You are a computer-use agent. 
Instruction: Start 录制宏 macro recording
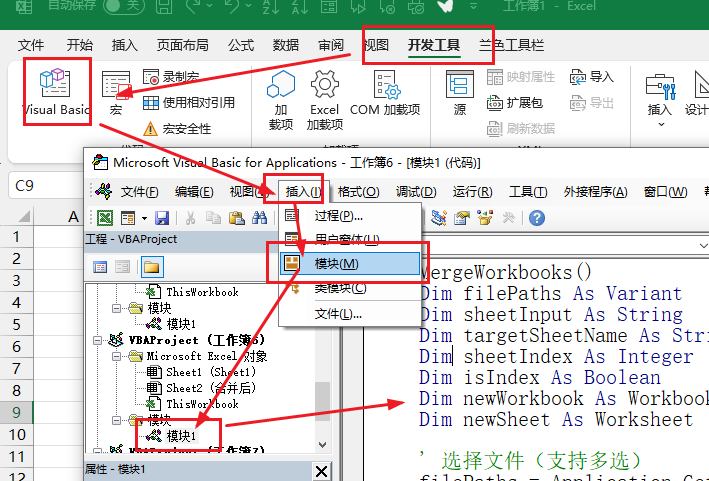pyautogui.click(x=171, y=77)
